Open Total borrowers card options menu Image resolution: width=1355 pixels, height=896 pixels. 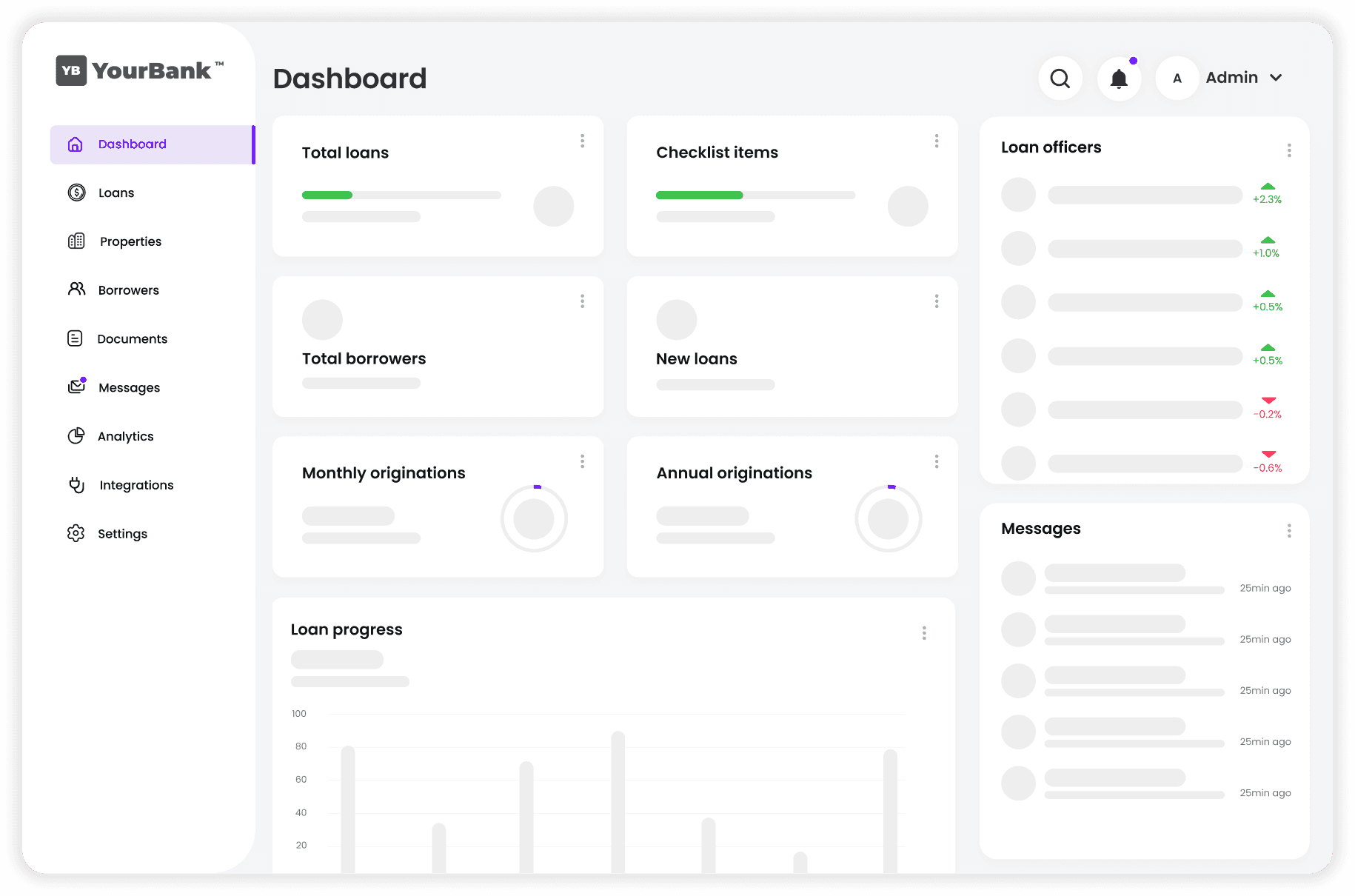[583, 301]
